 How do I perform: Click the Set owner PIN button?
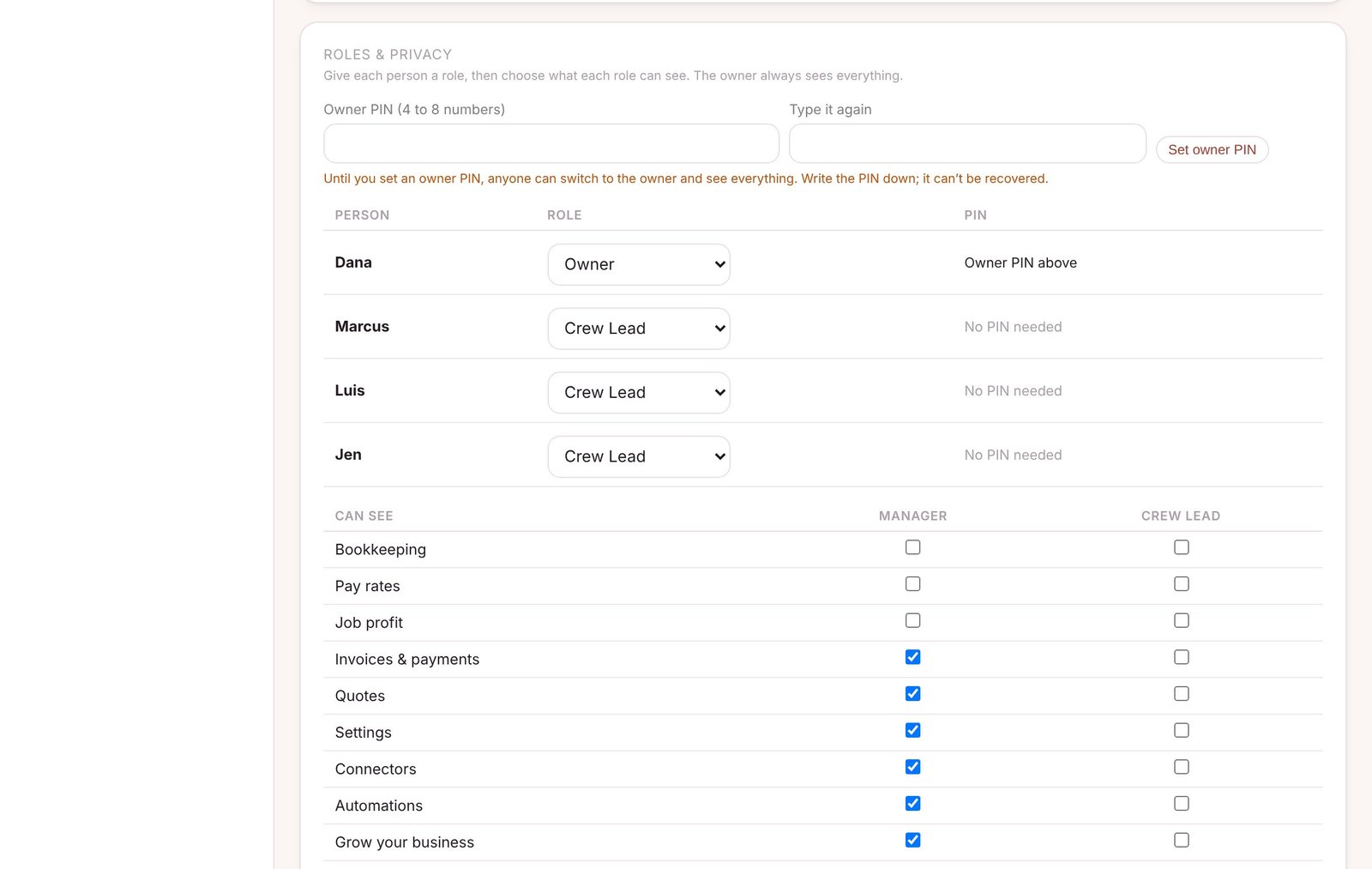pyautogui.click(x=1212, y=149)
